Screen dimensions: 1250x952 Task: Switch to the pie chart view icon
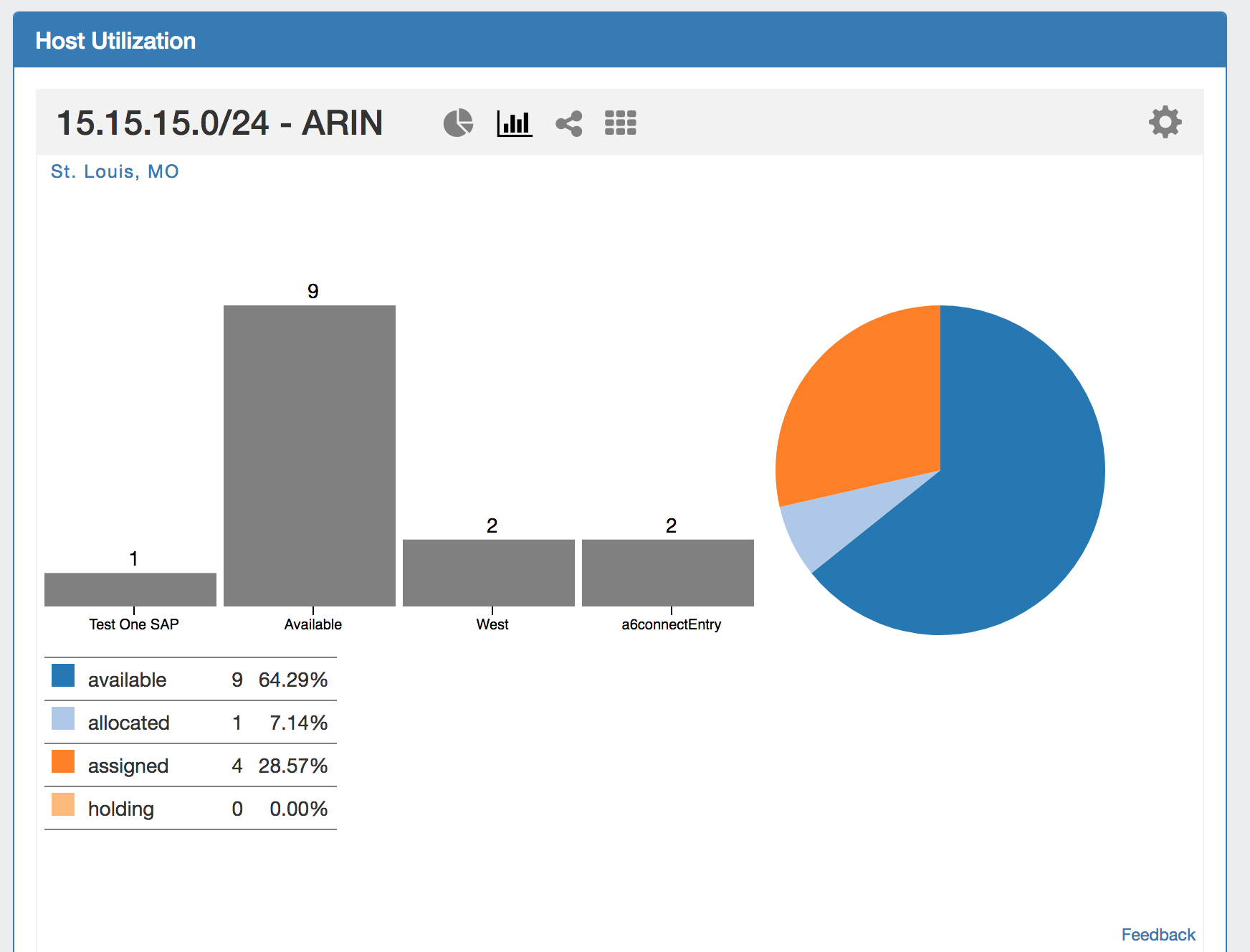pos(458,123)
